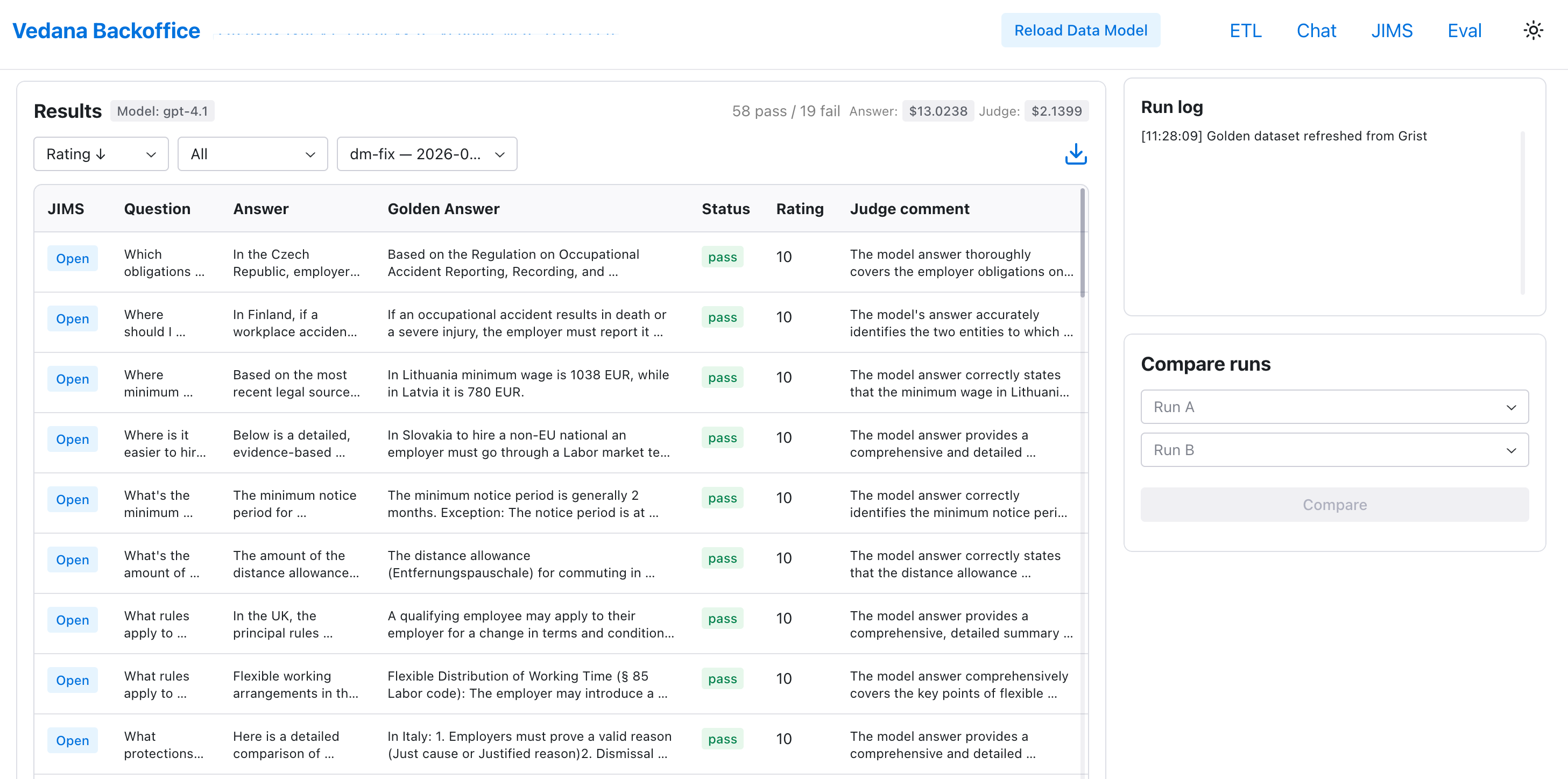The image size is (1568, 779).
Task: Go to the ETL page
Action: pos(1245,31)
